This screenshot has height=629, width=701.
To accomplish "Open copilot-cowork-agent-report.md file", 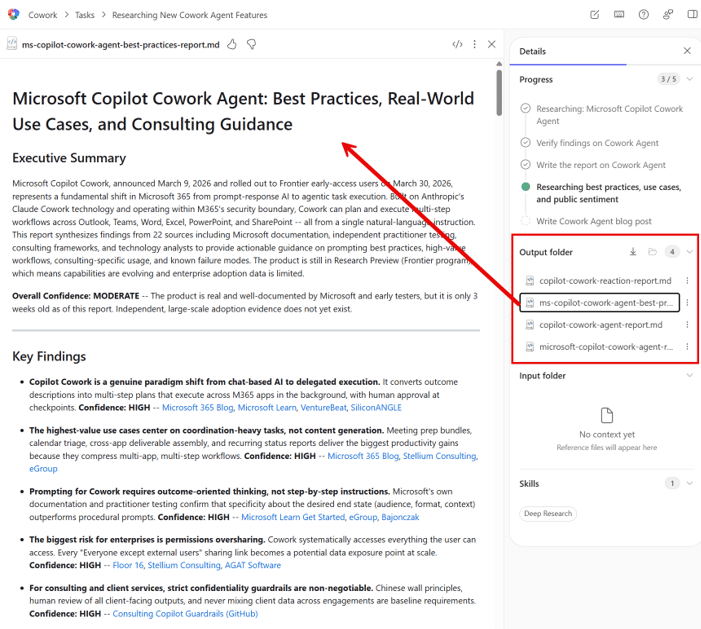I will tap(600, 325).
